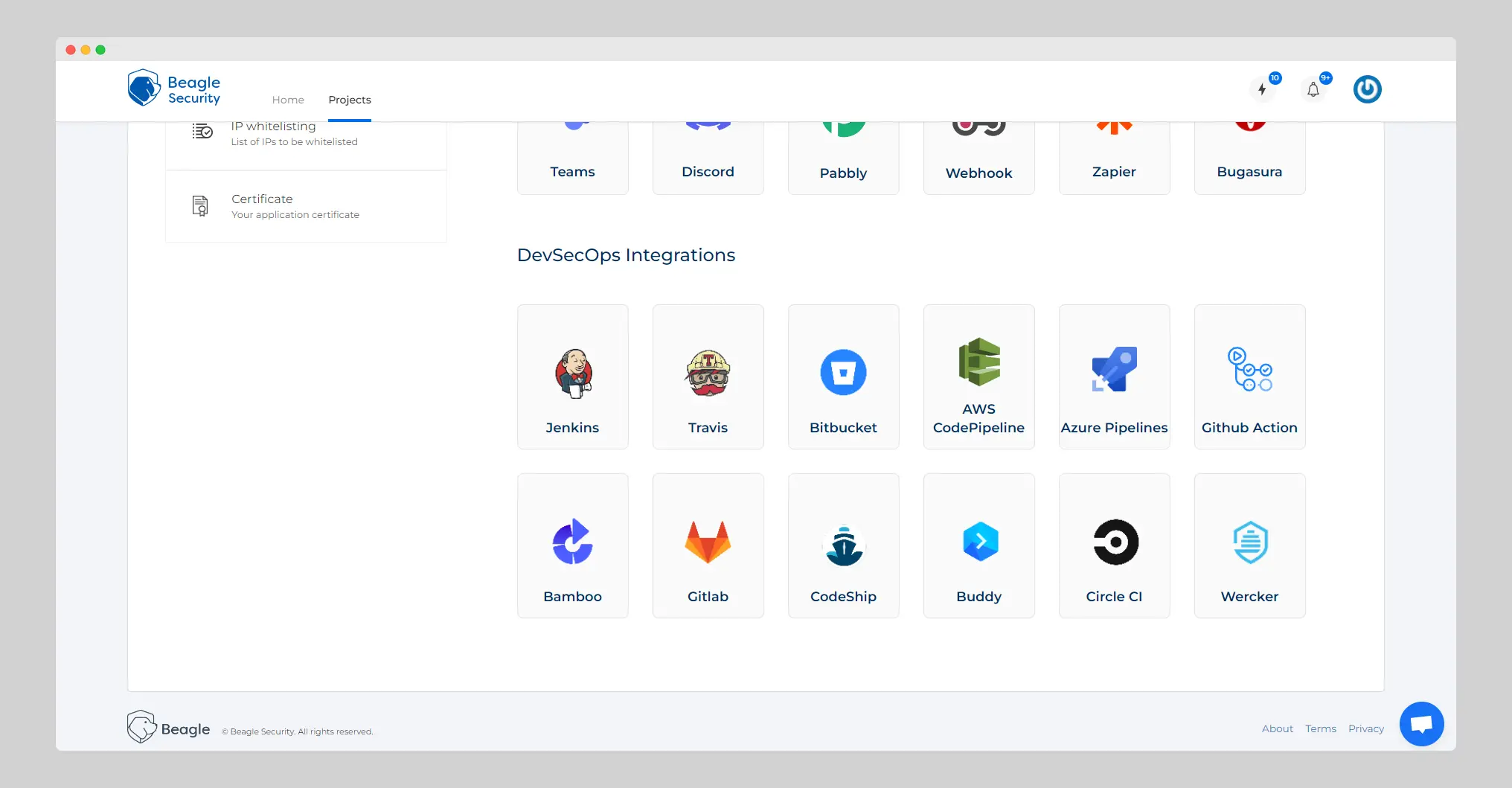
Task: Open the chat support bubble
Action: [x=1421, y=723]
